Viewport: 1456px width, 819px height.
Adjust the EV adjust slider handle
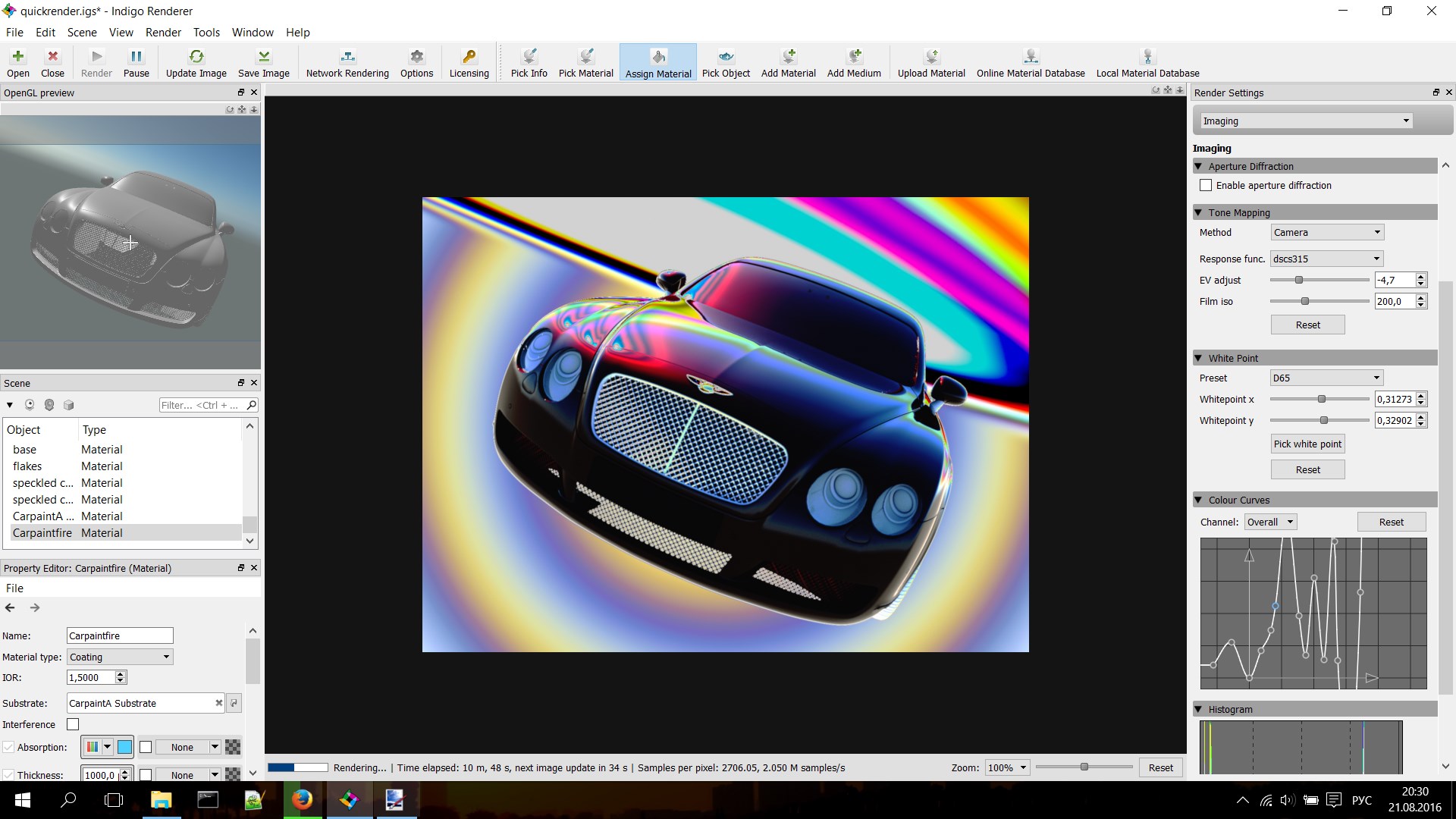tap(1298, 280)
